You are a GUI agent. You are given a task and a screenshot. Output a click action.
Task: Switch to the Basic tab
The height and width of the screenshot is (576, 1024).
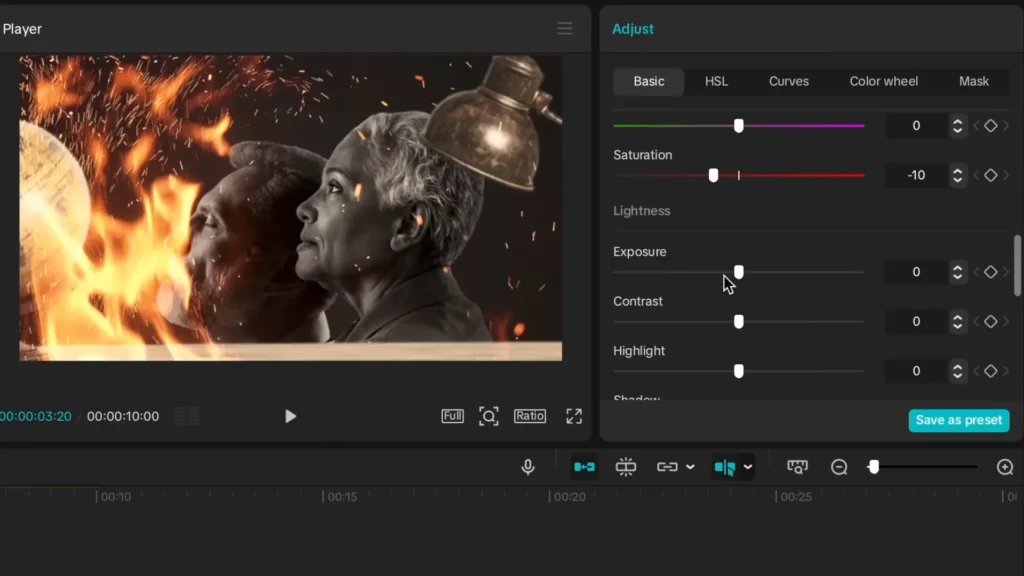[648, 82]
